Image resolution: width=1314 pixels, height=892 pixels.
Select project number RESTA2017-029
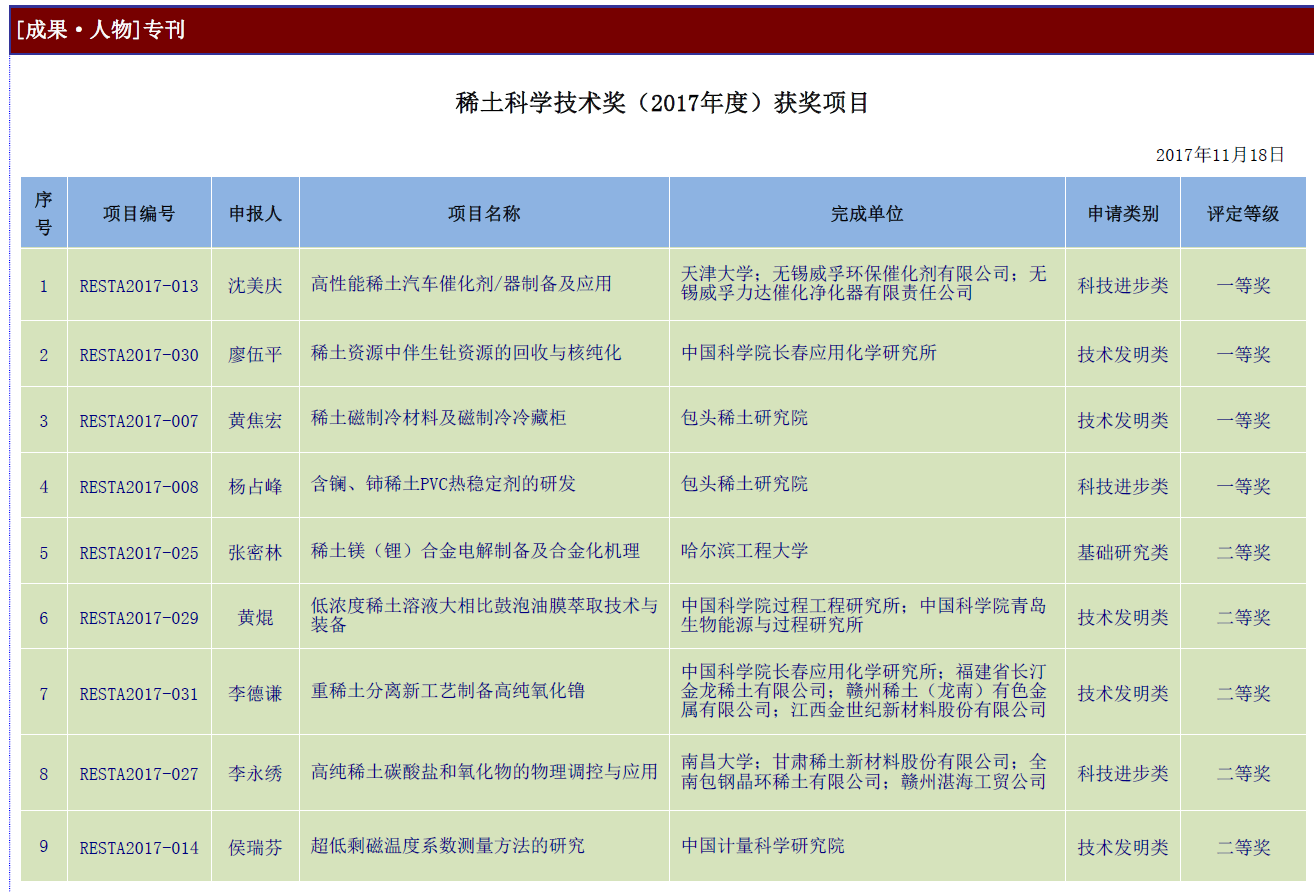[x=139, y=618]
